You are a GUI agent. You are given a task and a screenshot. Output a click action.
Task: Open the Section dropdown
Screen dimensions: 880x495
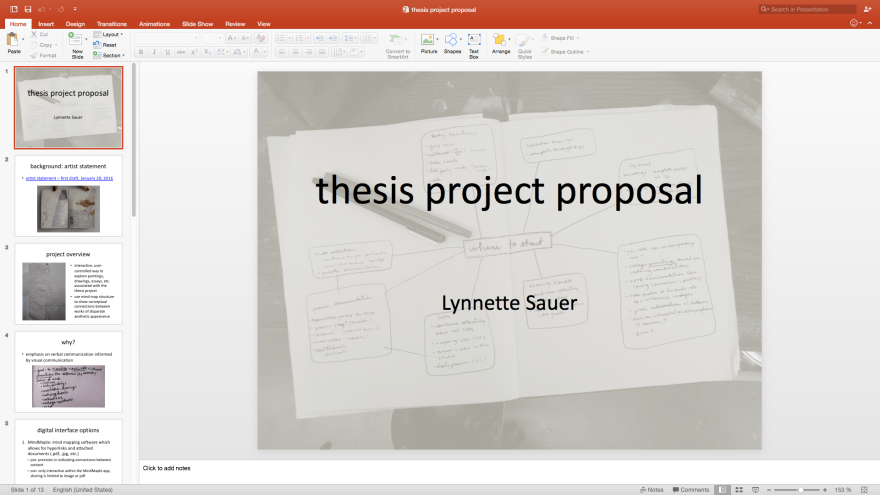coord(109,56)
